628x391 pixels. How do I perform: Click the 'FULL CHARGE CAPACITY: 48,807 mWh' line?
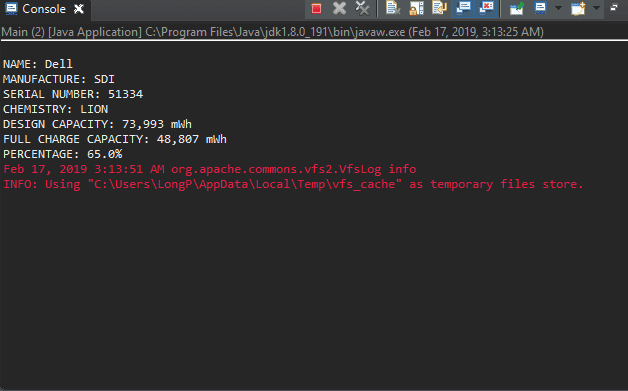[115, 139]
